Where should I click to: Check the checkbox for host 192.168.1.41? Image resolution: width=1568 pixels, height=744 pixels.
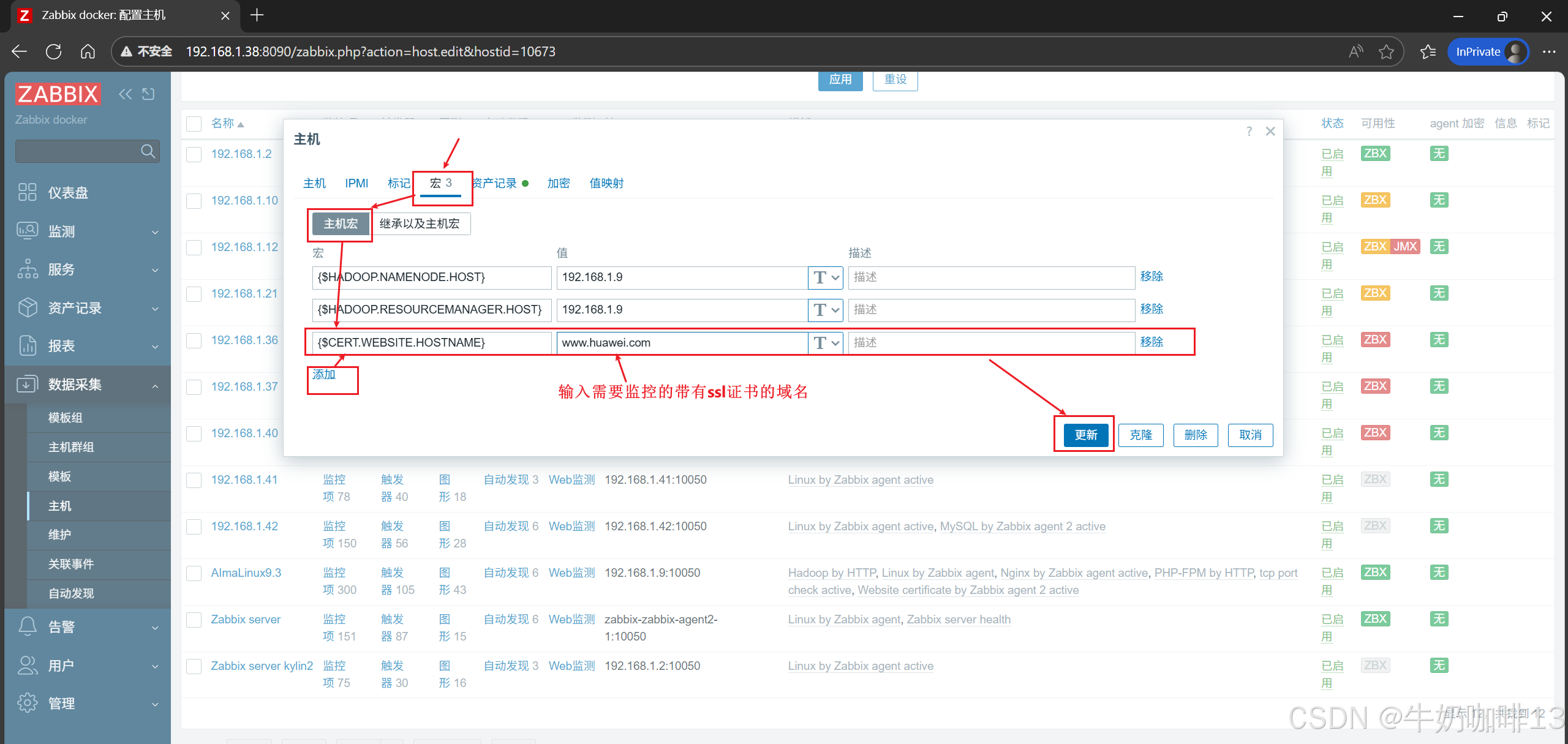194,480
